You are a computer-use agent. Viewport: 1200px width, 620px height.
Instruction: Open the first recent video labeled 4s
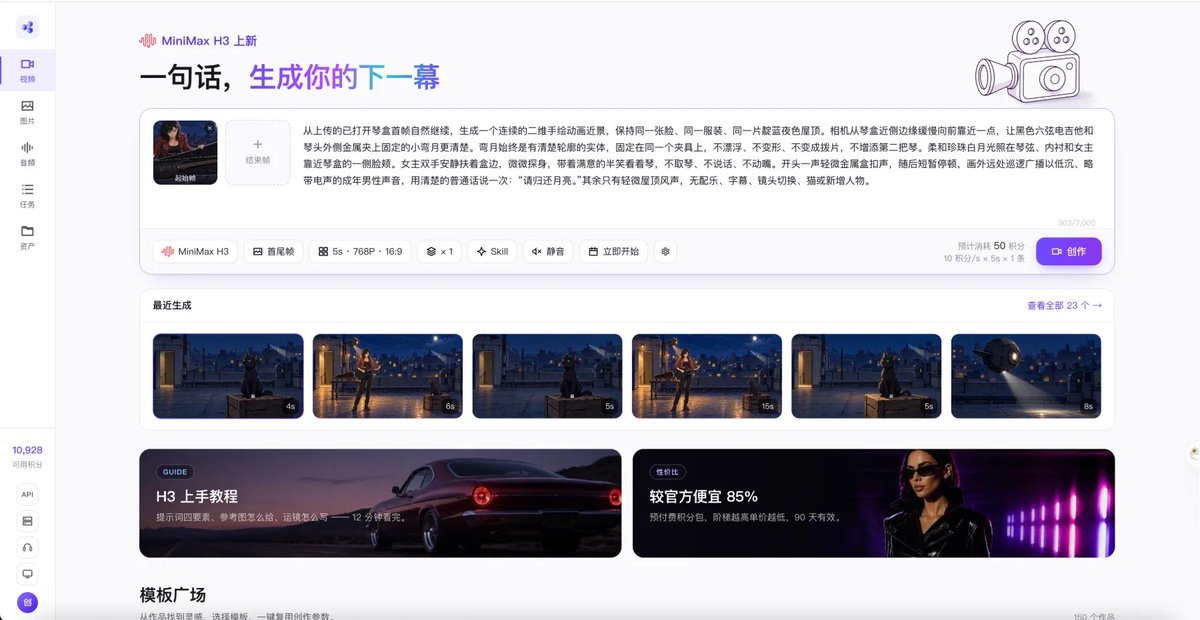click(x=228, y=376)
